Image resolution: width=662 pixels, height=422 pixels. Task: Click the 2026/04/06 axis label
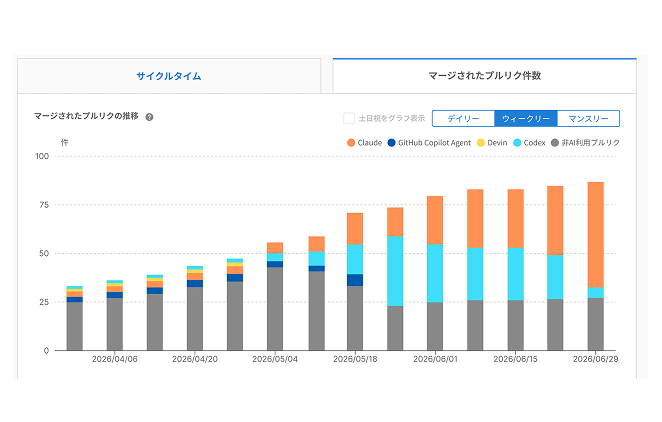[x=115, y=359]
